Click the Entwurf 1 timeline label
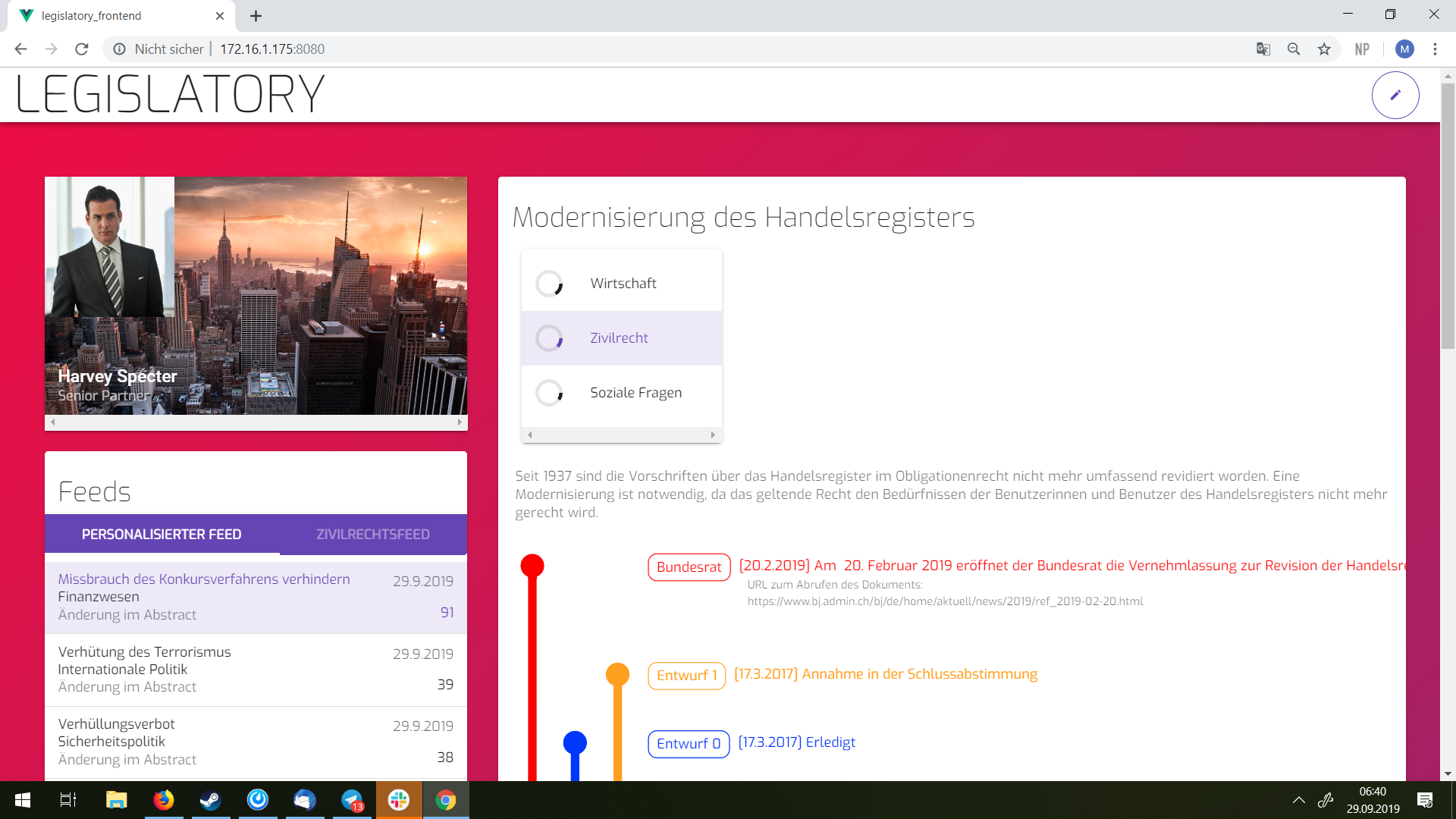 click(x=686, y=676)
